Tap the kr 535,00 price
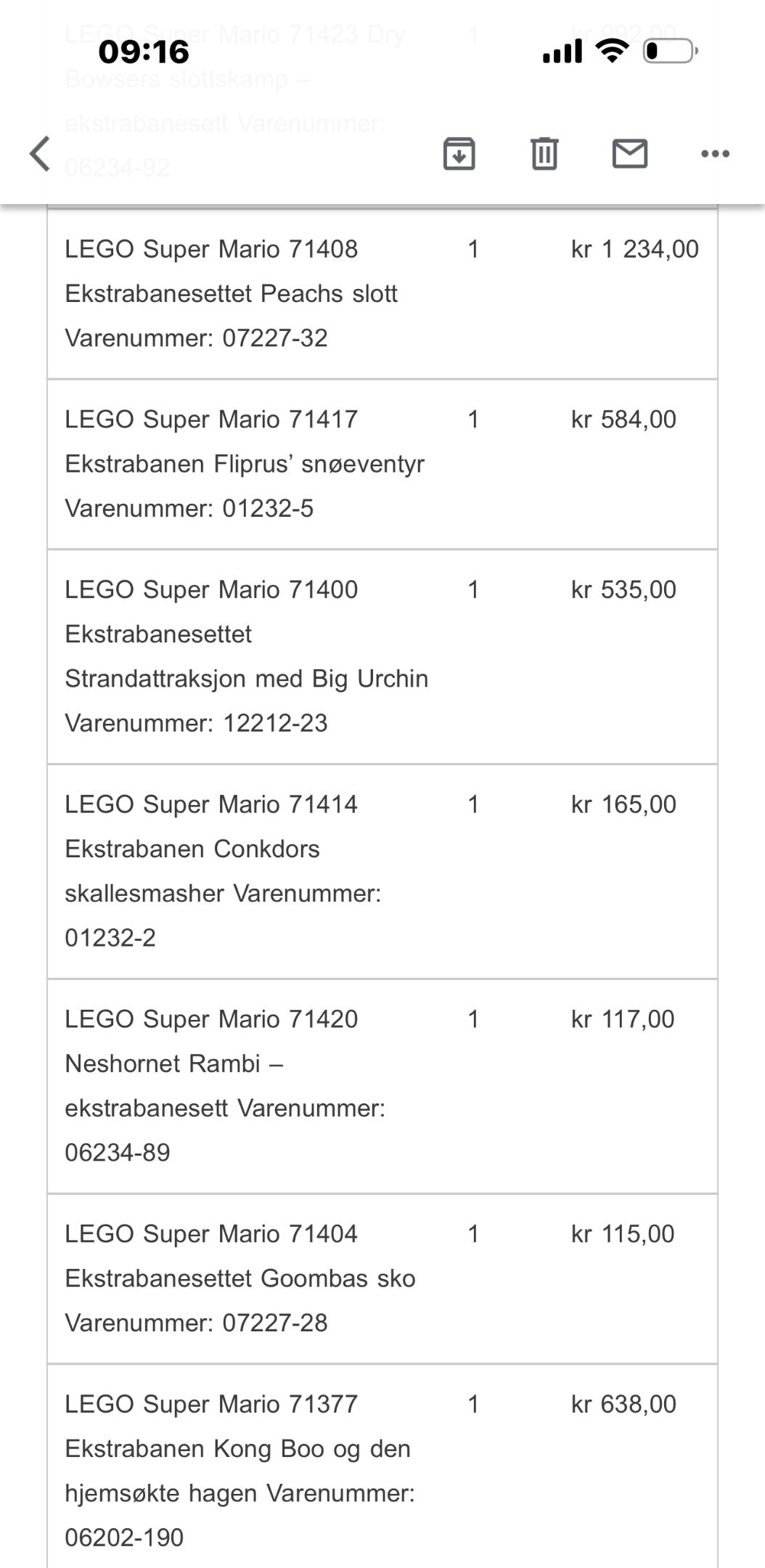 pyautogui.click(x=623, y=589)
